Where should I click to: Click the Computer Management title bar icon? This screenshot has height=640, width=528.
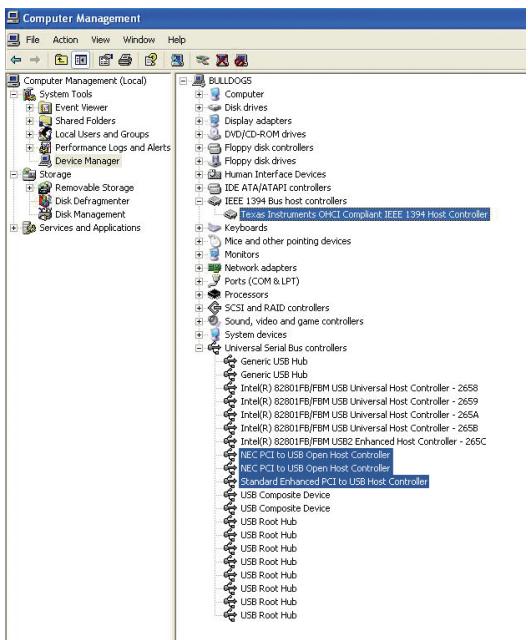[x=13, y=18]
